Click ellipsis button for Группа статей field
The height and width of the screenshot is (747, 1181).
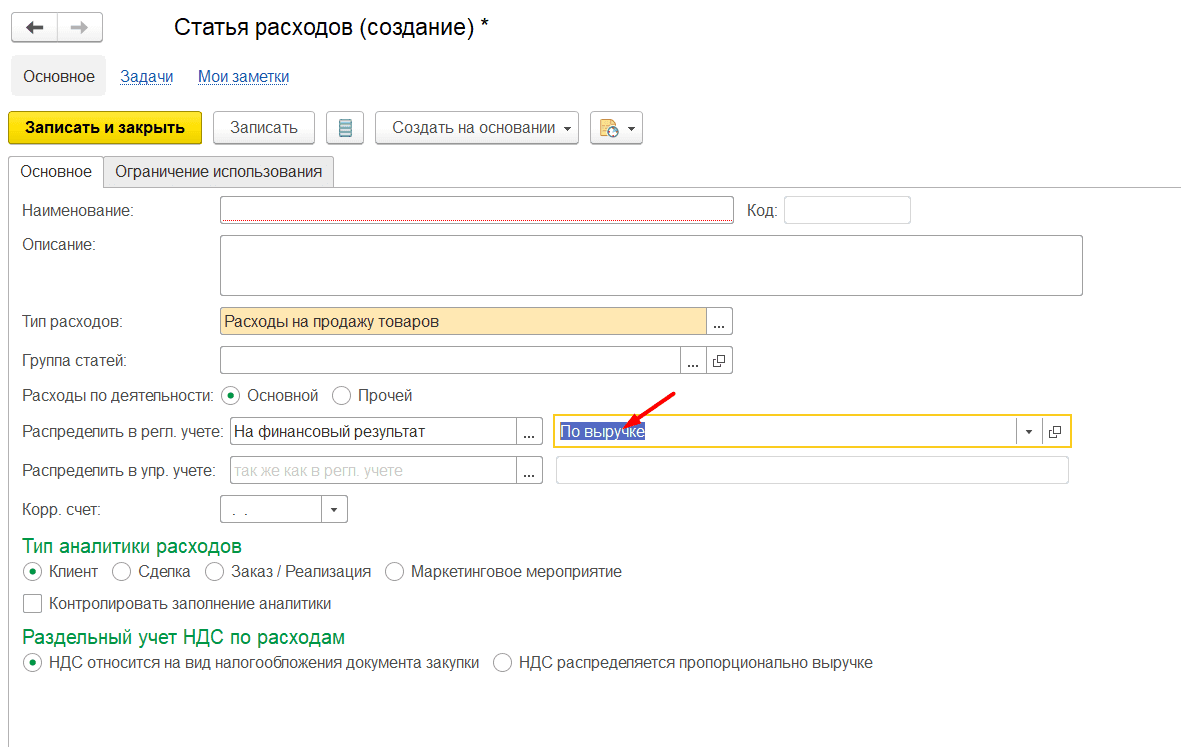coord(694,360)
